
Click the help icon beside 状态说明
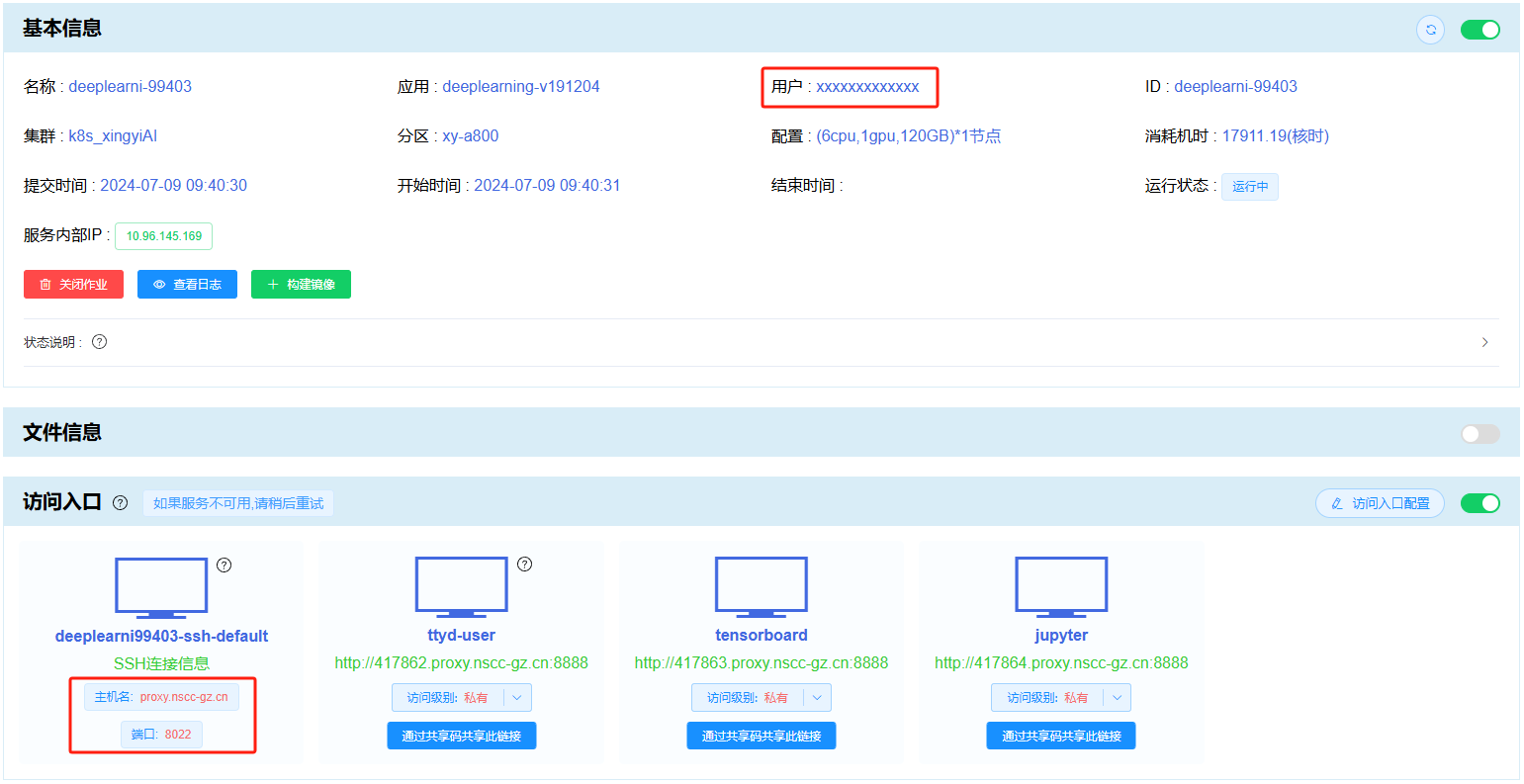coord(99,342)
